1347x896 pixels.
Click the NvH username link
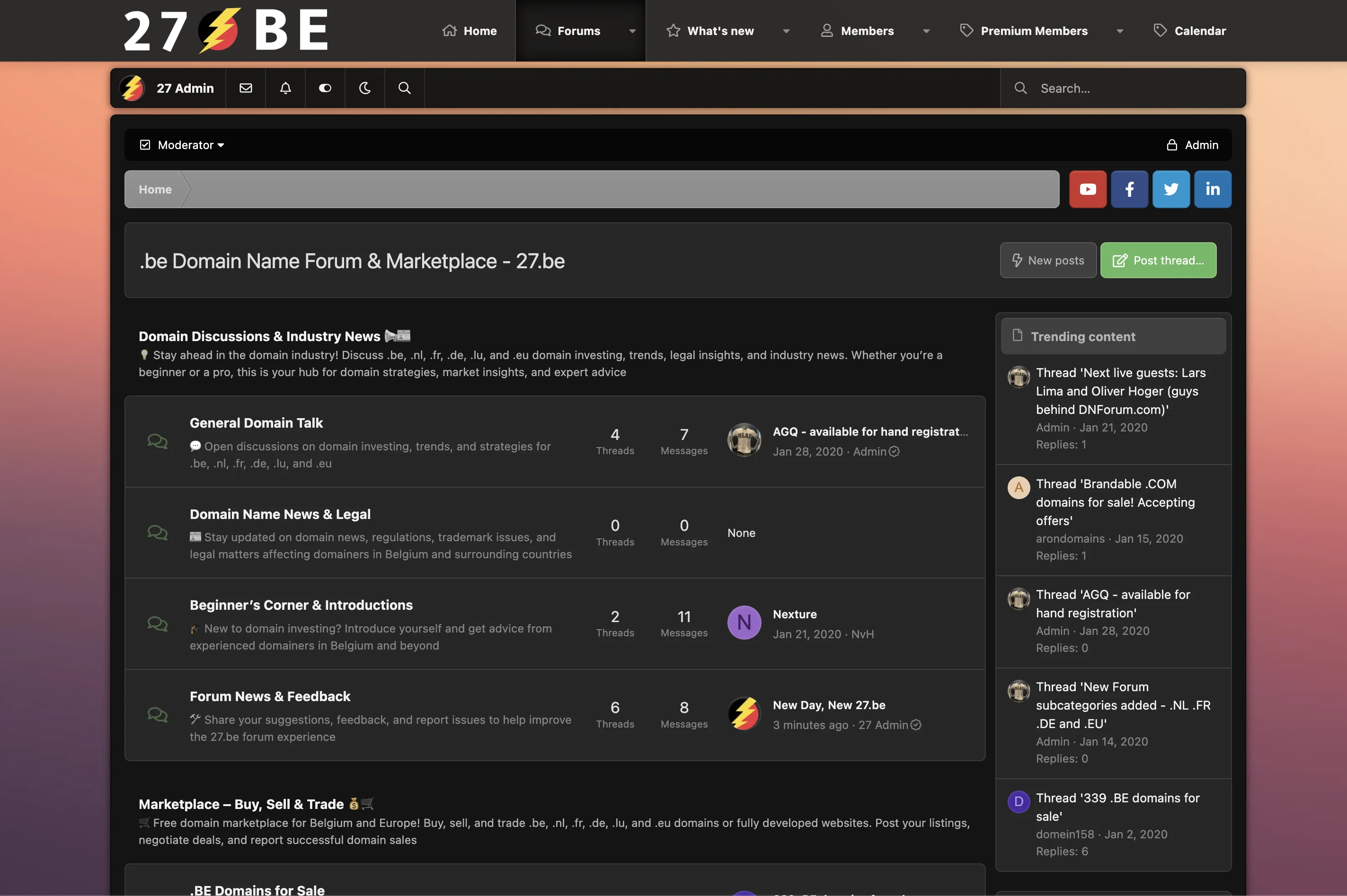click(862, 634)
